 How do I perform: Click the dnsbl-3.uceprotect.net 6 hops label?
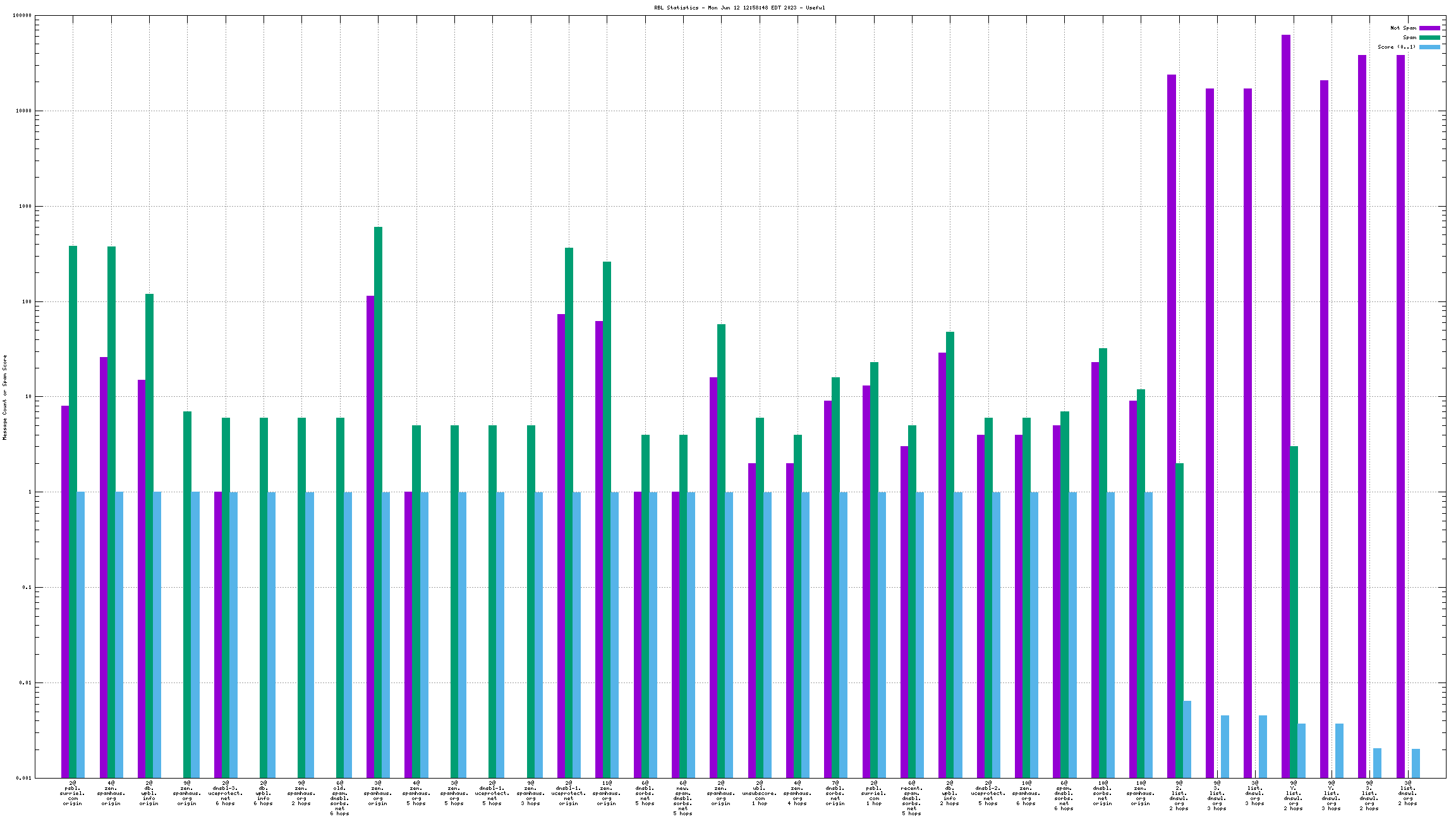tap(226, 793)
